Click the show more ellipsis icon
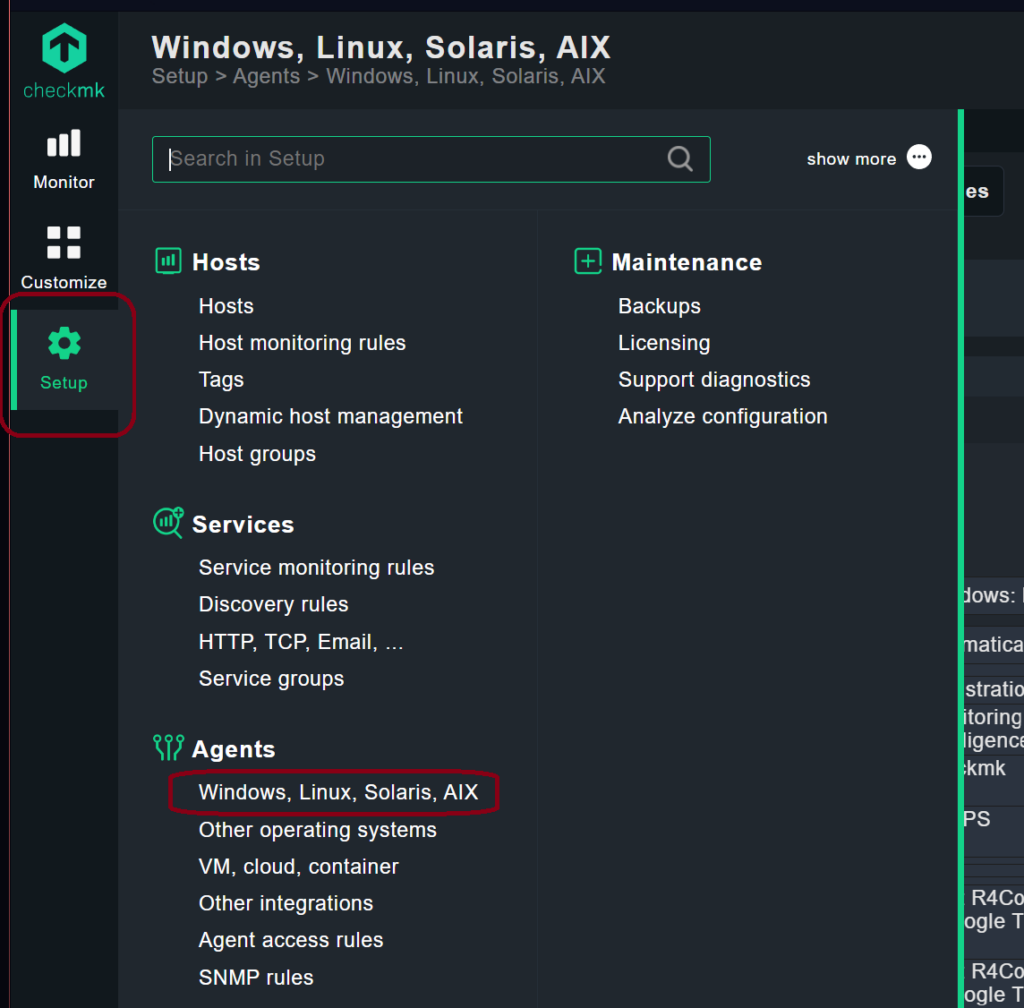This screenshot has width=1024, height=1008. coord(919,157)
